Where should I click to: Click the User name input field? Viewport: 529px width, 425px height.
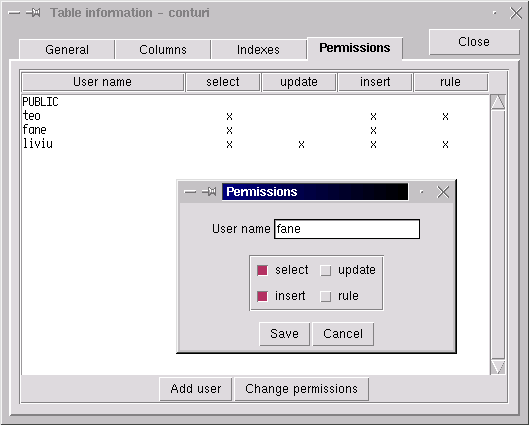click(347, 229)
